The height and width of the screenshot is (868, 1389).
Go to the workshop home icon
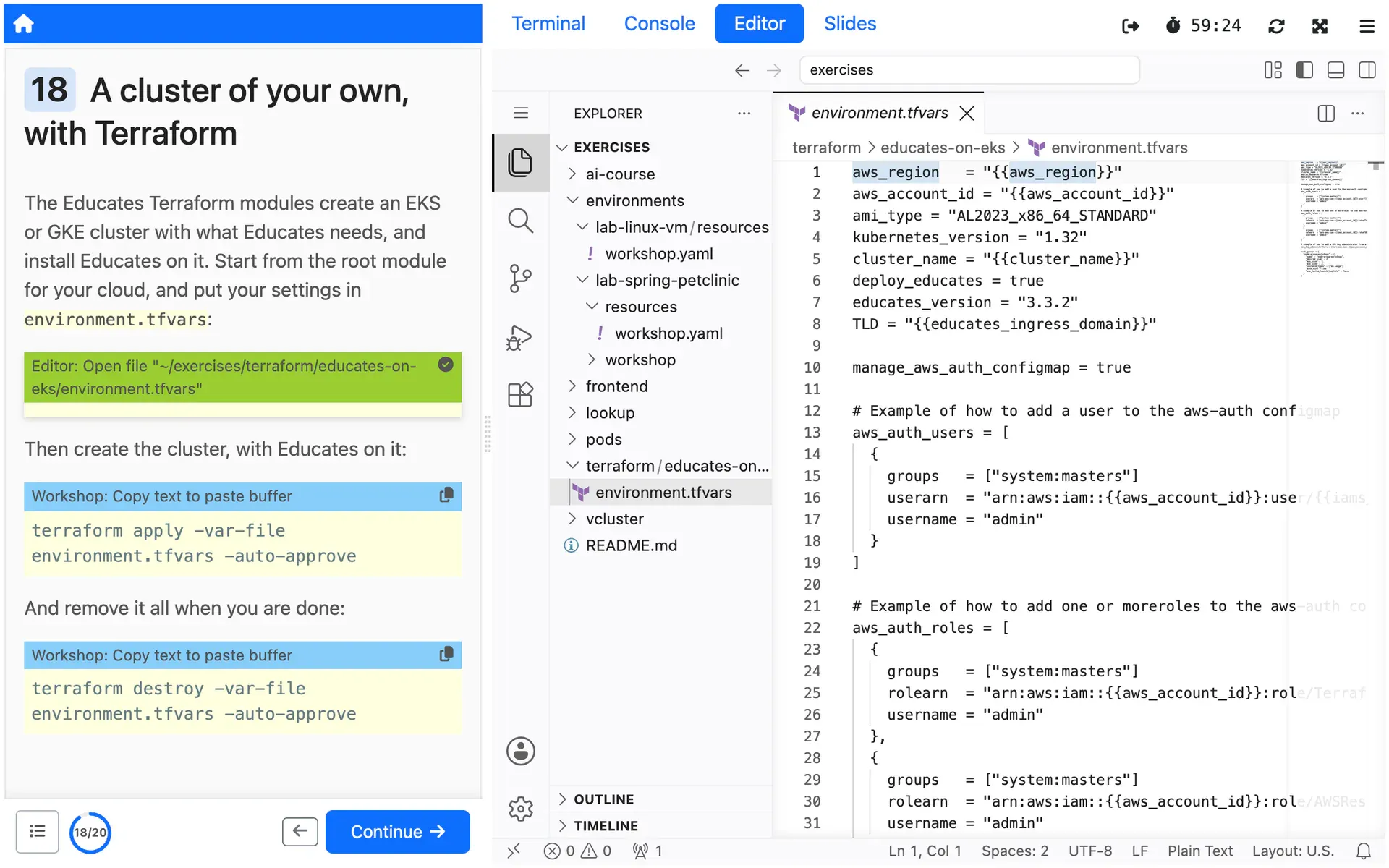23,24
